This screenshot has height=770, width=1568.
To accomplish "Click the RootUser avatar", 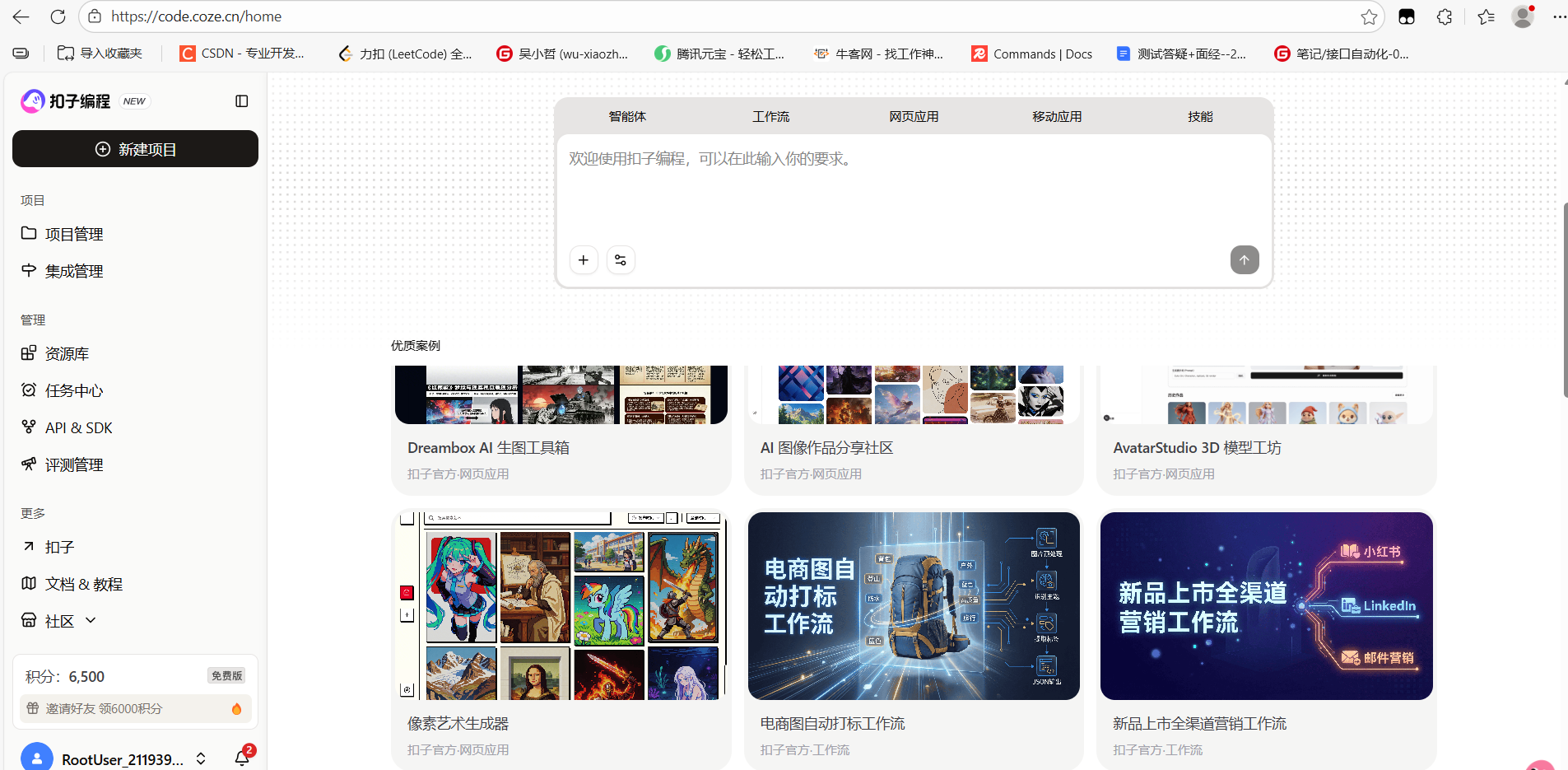I will (37, 757).
